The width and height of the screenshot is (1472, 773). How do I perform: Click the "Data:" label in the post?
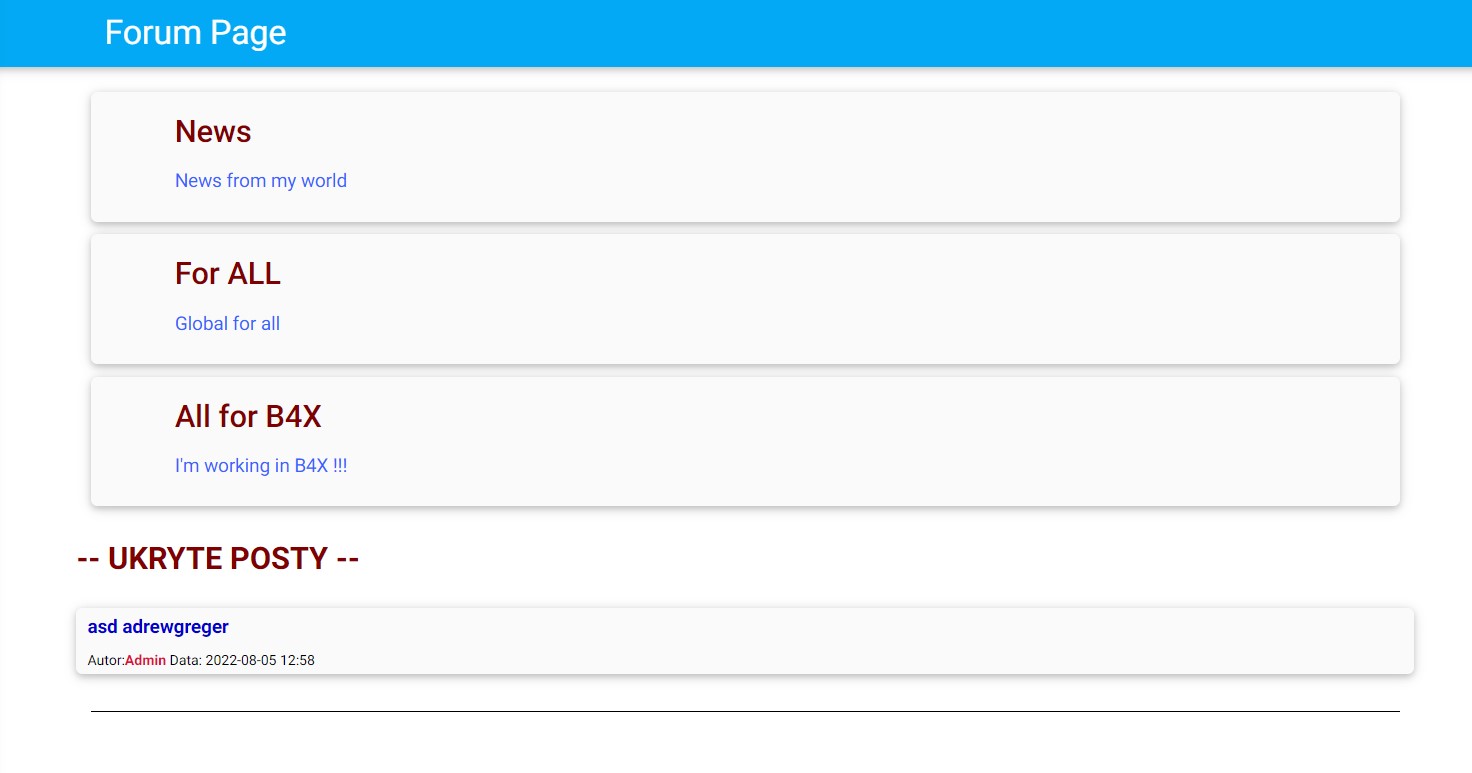[186, 660]
